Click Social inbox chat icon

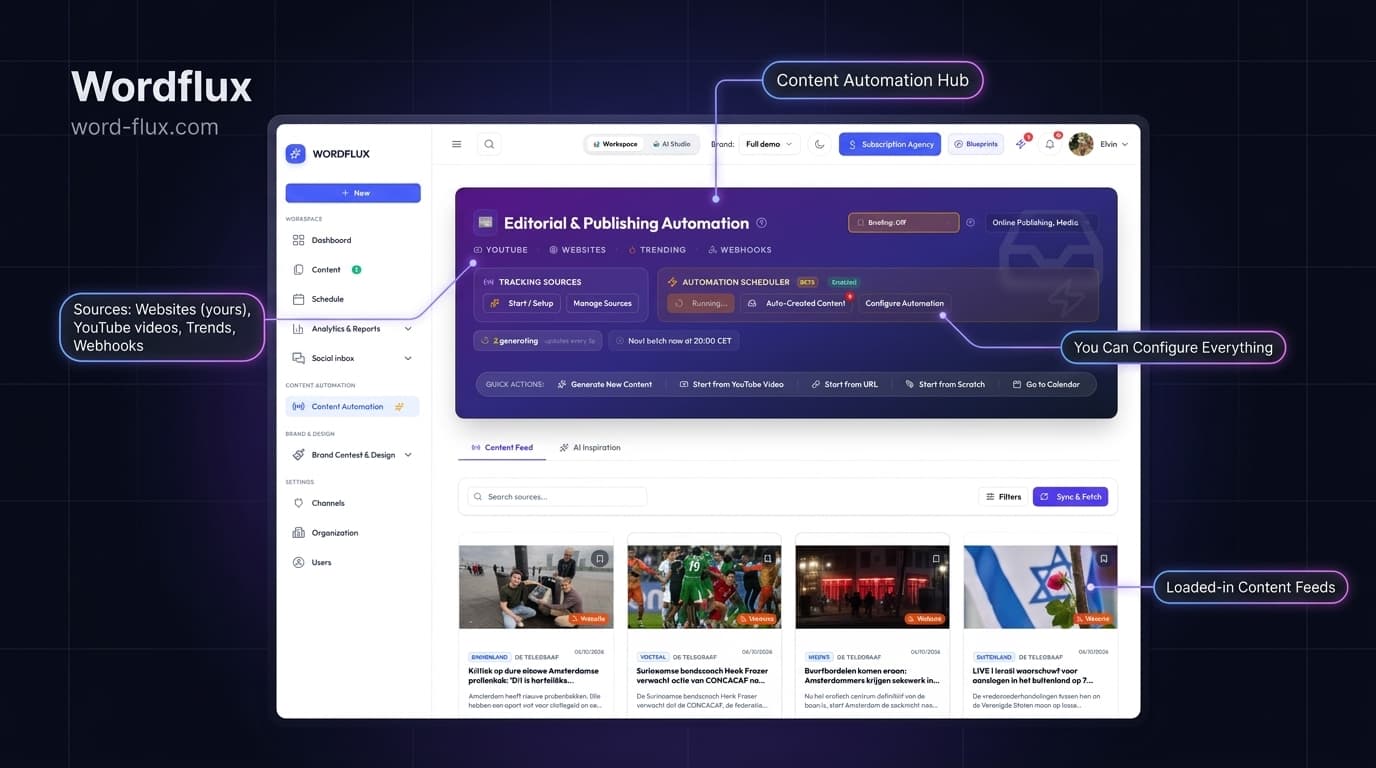[x=298, y=358]
